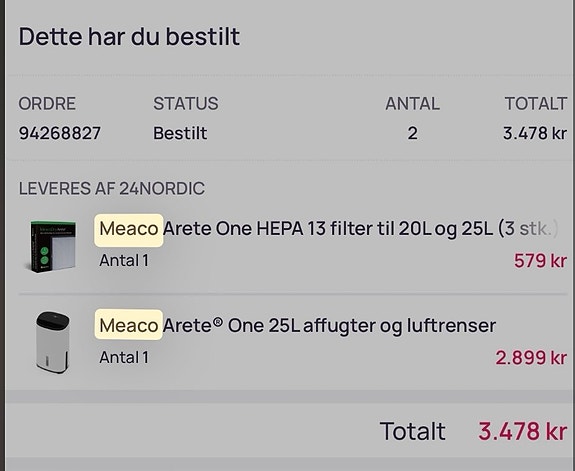The height and width of the screenshot is (471, 575).
Task: Select order number 94268827
Action: [x=60, y=133]
